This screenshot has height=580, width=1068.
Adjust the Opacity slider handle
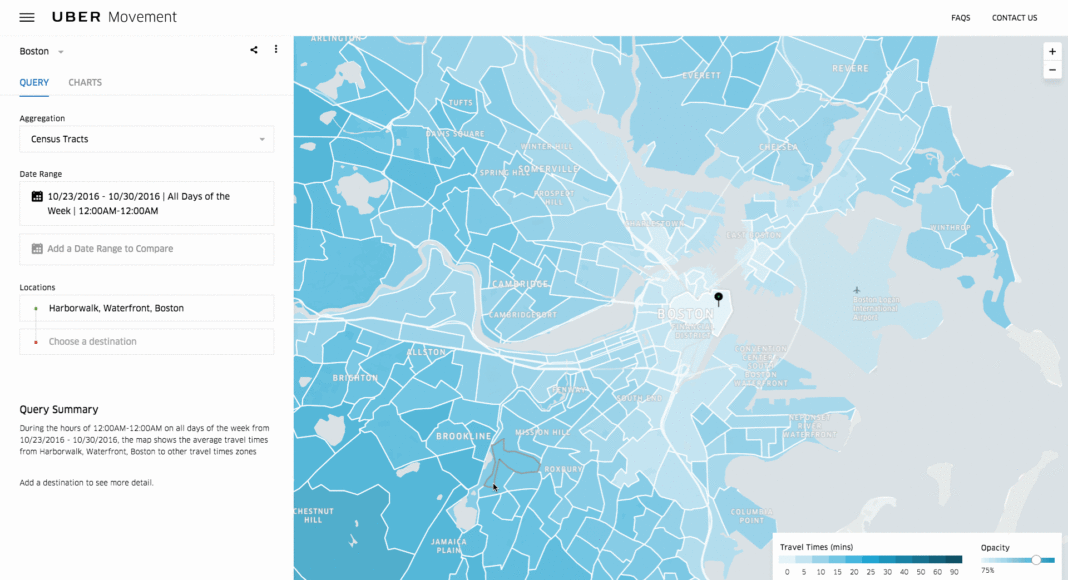click(1036, 560)
